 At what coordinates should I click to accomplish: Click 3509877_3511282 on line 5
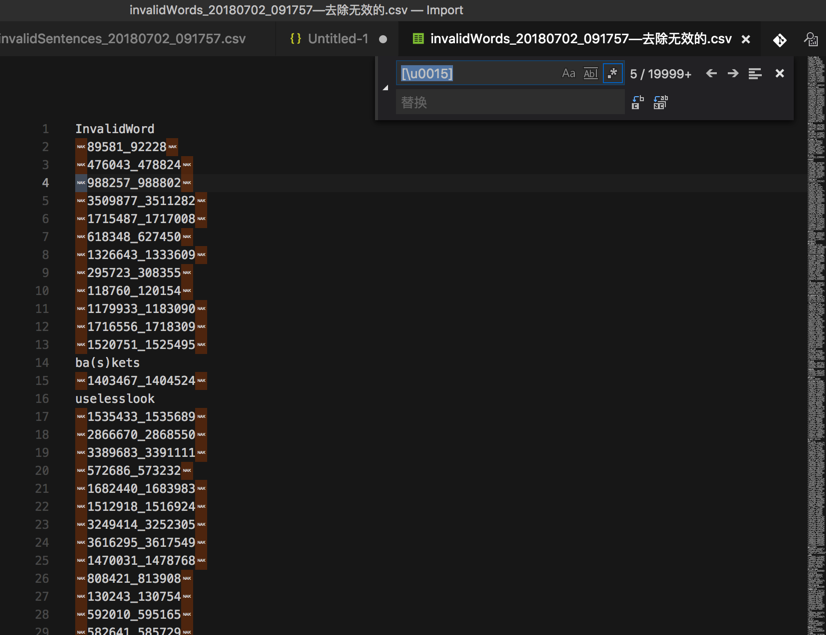pos(141,200)
